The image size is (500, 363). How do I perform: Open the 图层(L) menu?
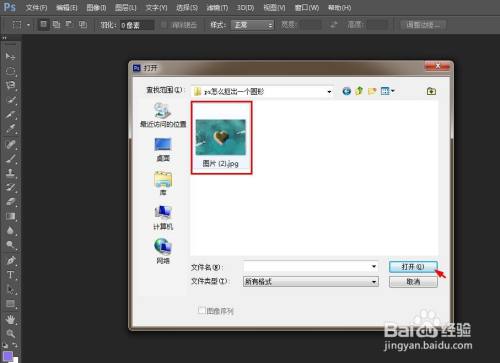(126, 7)
